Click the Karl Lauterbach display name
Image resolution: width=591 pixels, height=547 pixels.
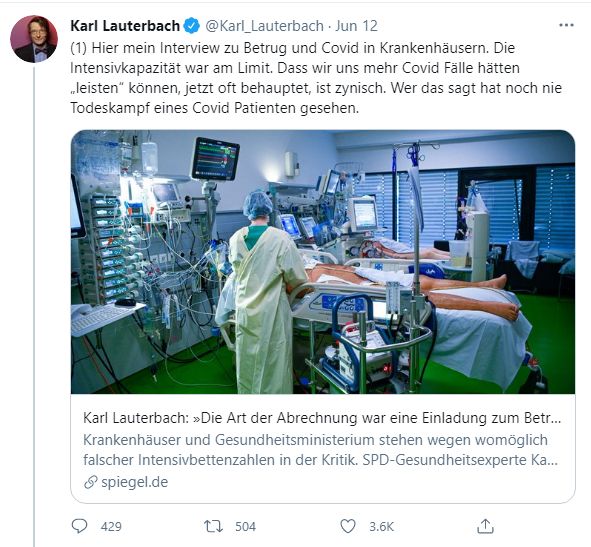coord(125,26)
